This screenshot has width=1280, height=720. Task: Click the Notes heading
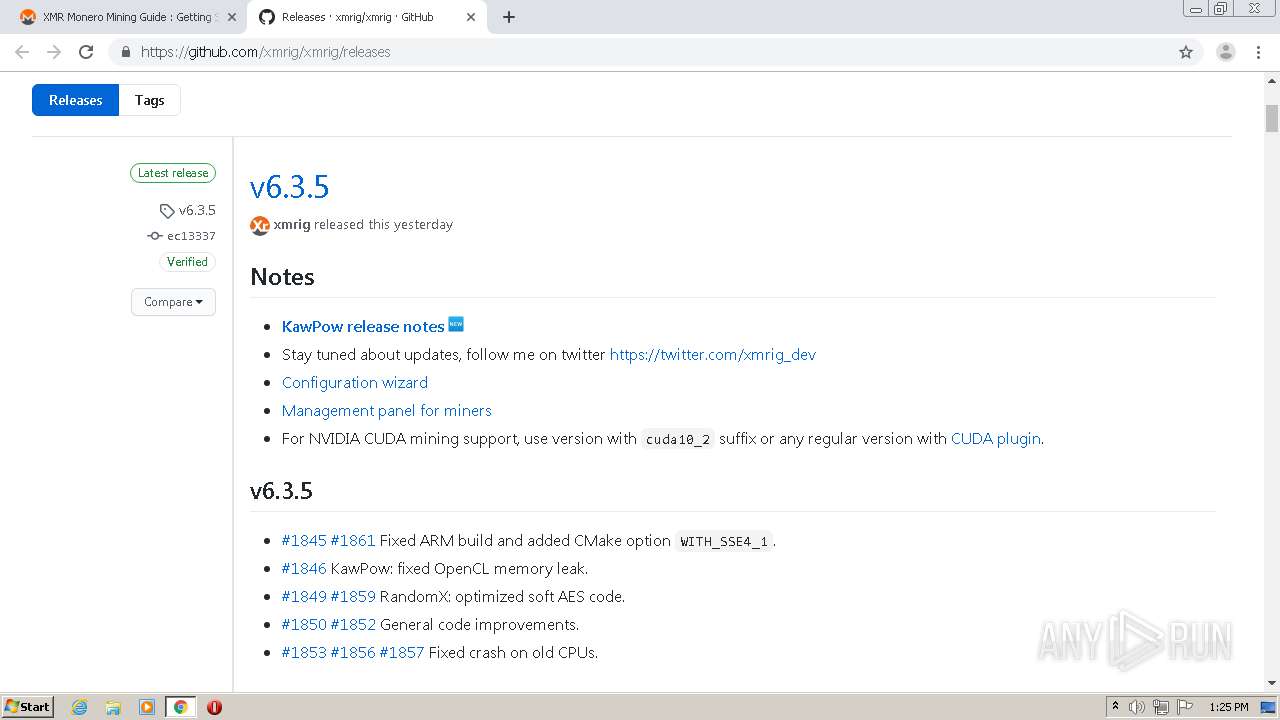282,277
